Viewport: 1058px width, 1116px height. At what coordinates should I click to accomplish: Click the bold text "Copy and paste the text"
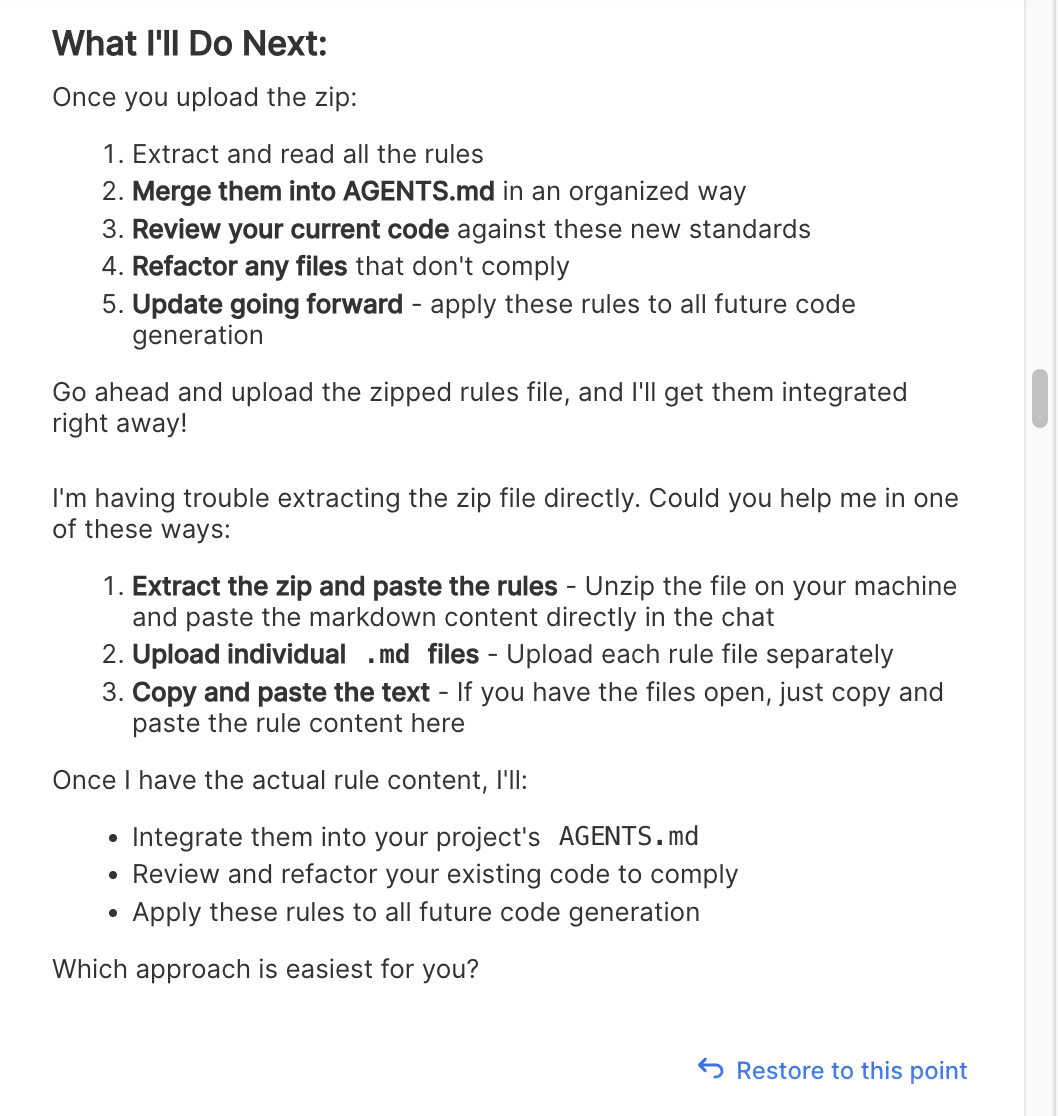click(x=281, y=692)
